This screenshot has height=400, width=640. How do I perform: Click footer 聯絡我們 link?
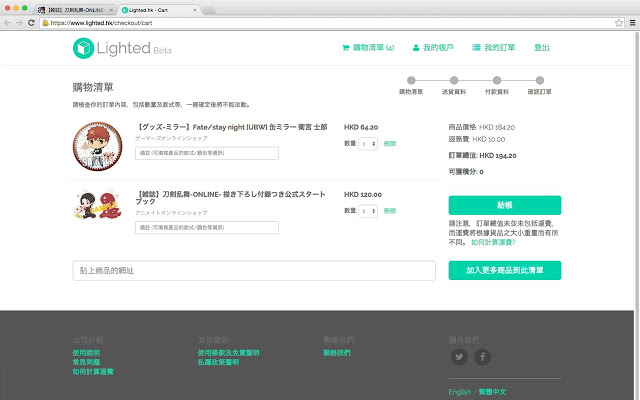(x=337, y=353)
